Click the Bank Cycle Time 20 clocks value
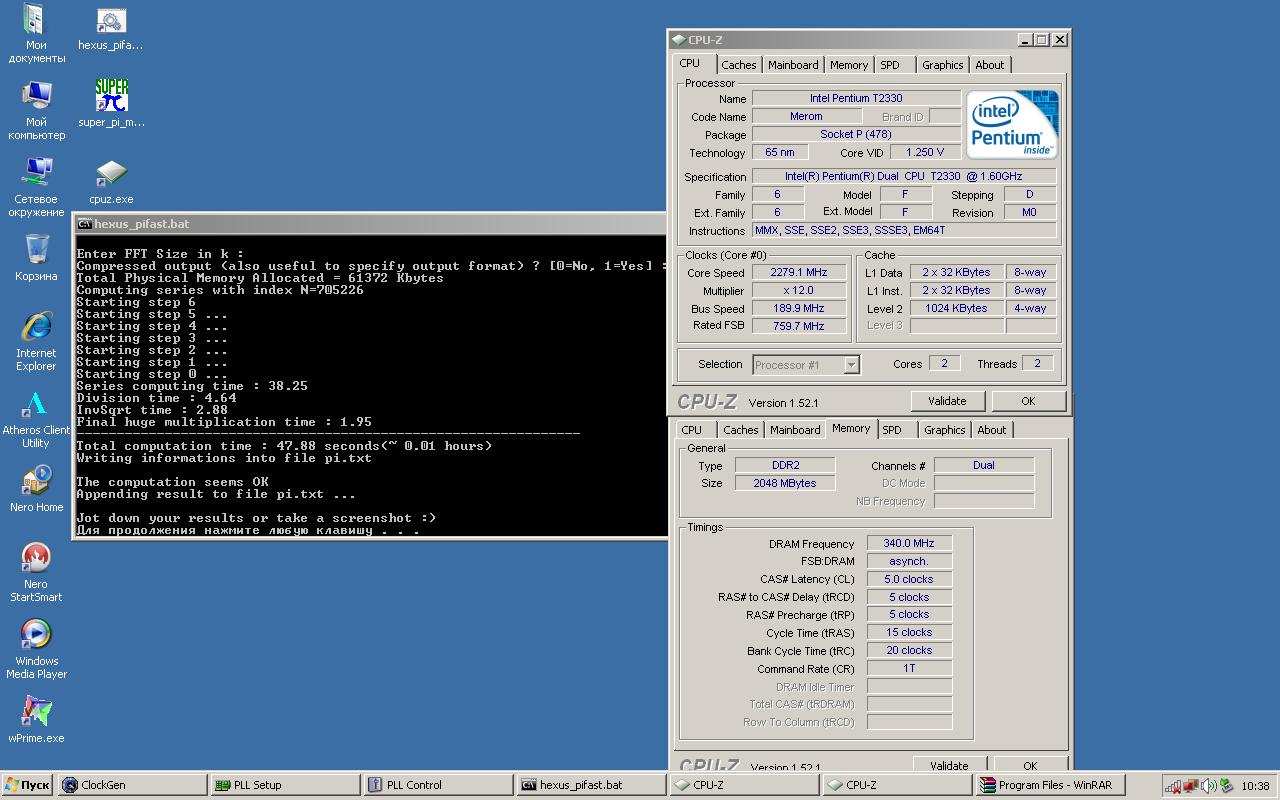The width and height of the screenshot is (1280, 800). (909, 650)
